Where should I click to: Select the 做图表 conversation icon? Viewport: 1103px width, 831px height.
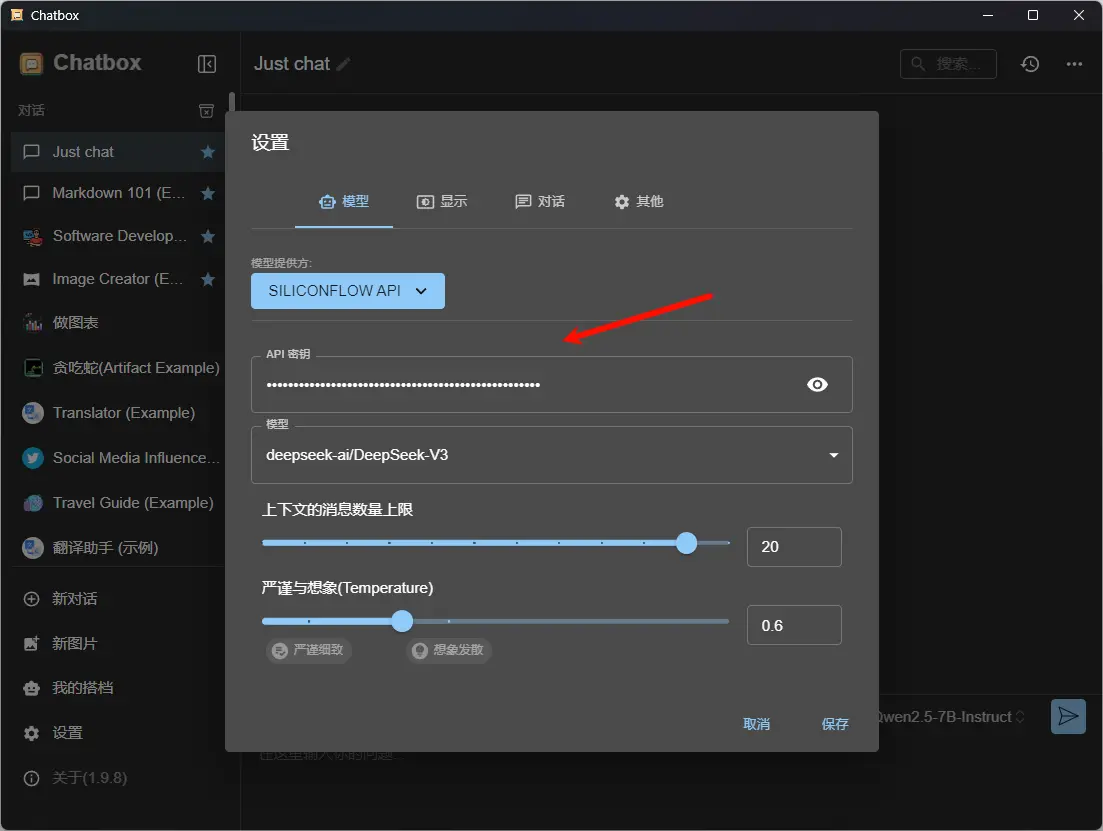(33, 323)
